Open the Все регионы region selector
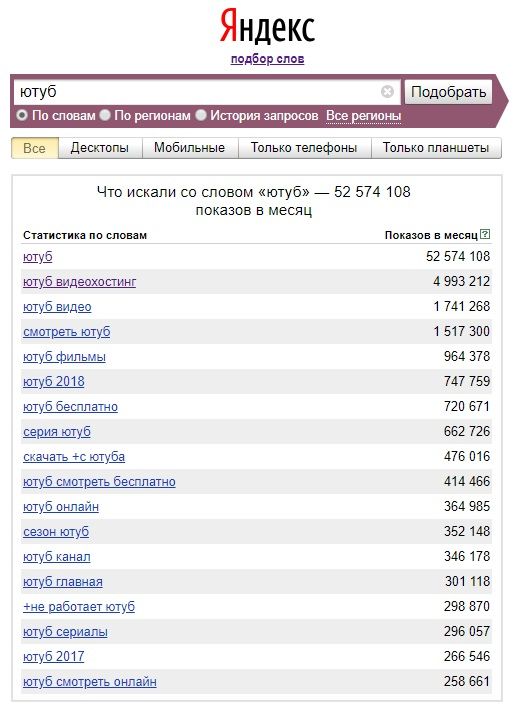The height and width of the screenshot is (713, 518). click(x=363, y=115)
